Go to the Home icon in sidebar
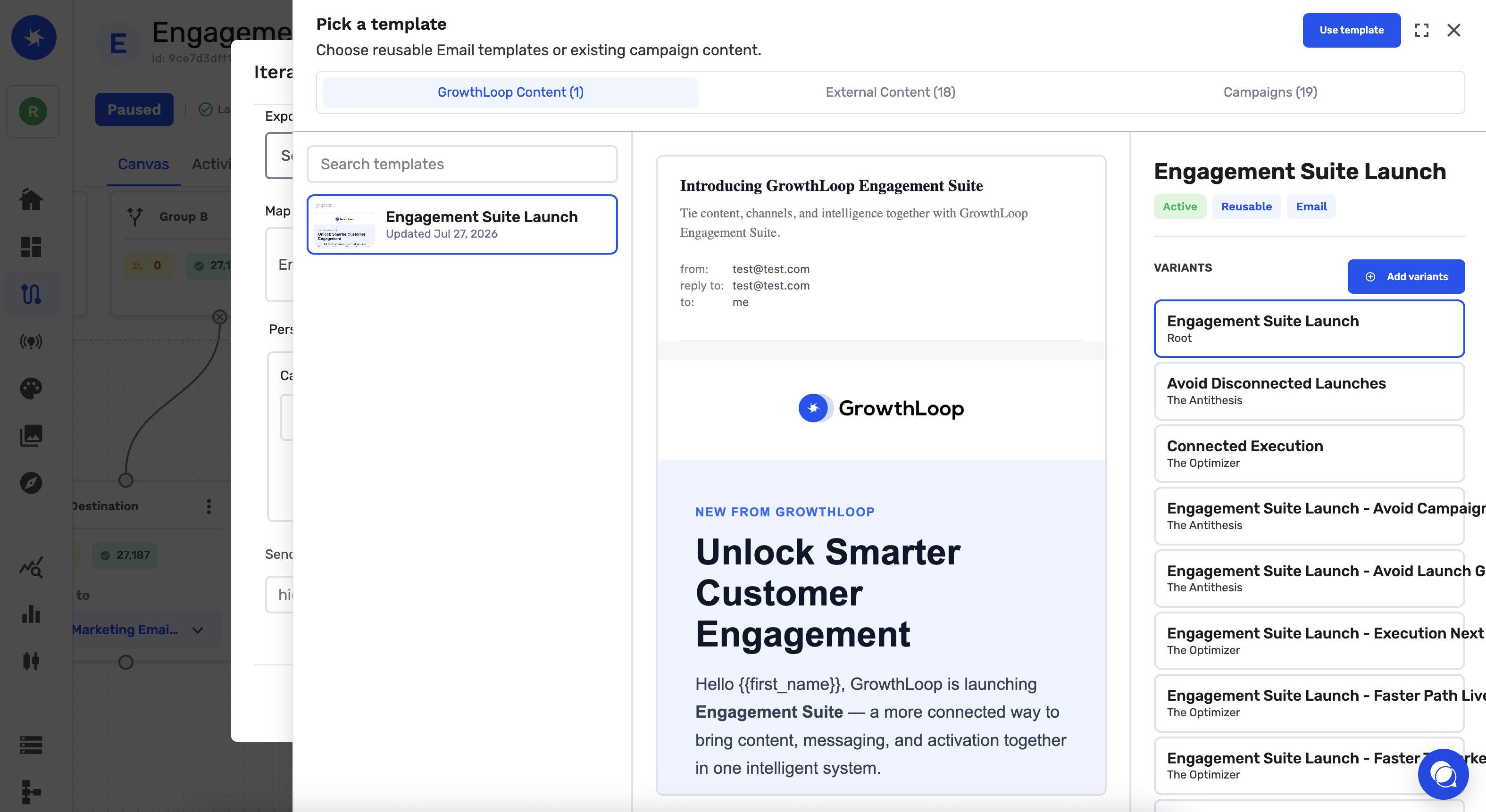 [x=31, y=199]
